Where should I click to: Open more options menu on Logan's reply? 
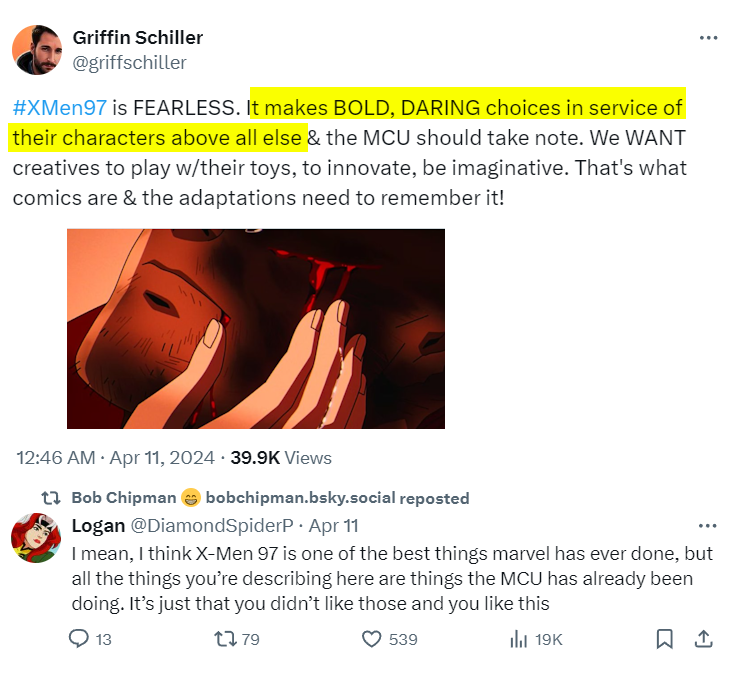pyautogui.click(x=707, y=526)
